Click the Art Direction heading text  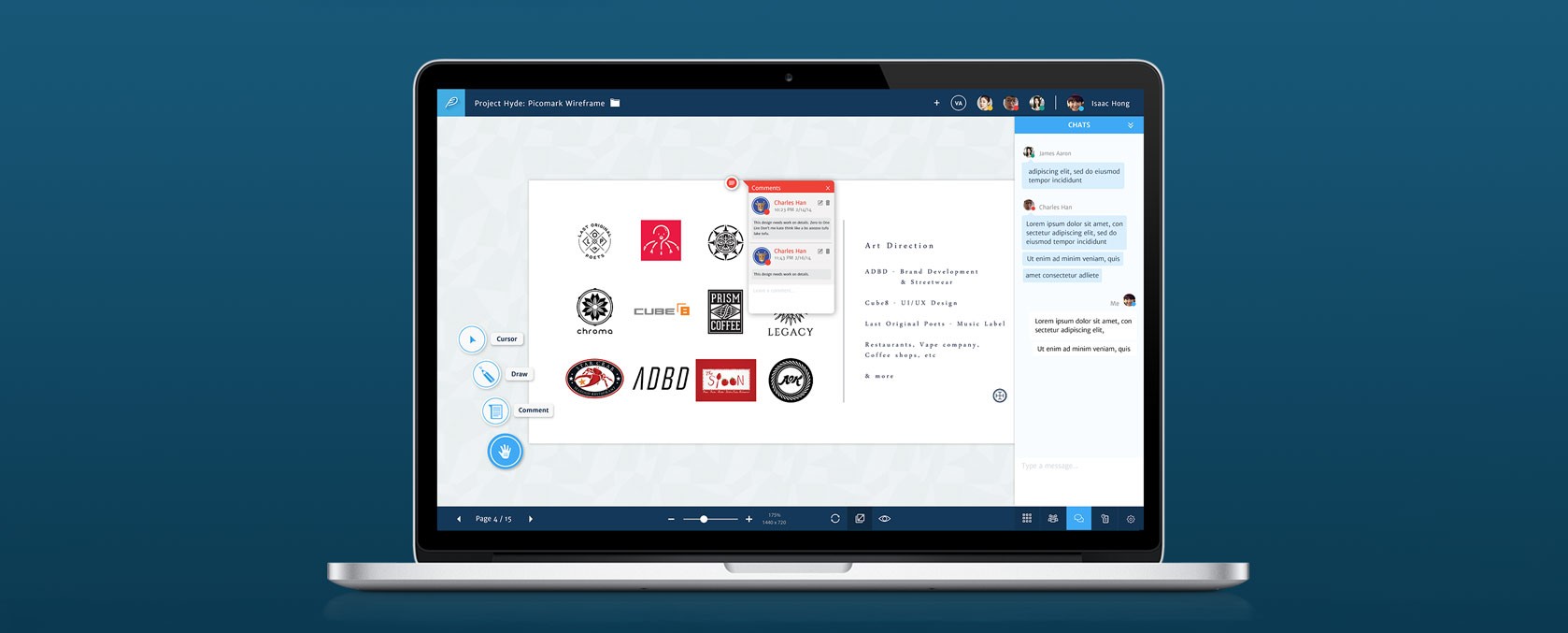pos(899,246)
